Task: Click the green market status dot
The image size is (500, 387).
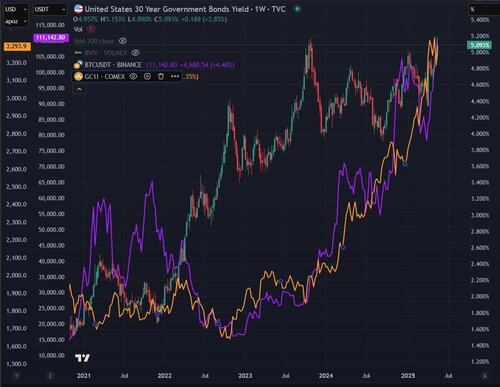Action: click(x=296, y=9)
